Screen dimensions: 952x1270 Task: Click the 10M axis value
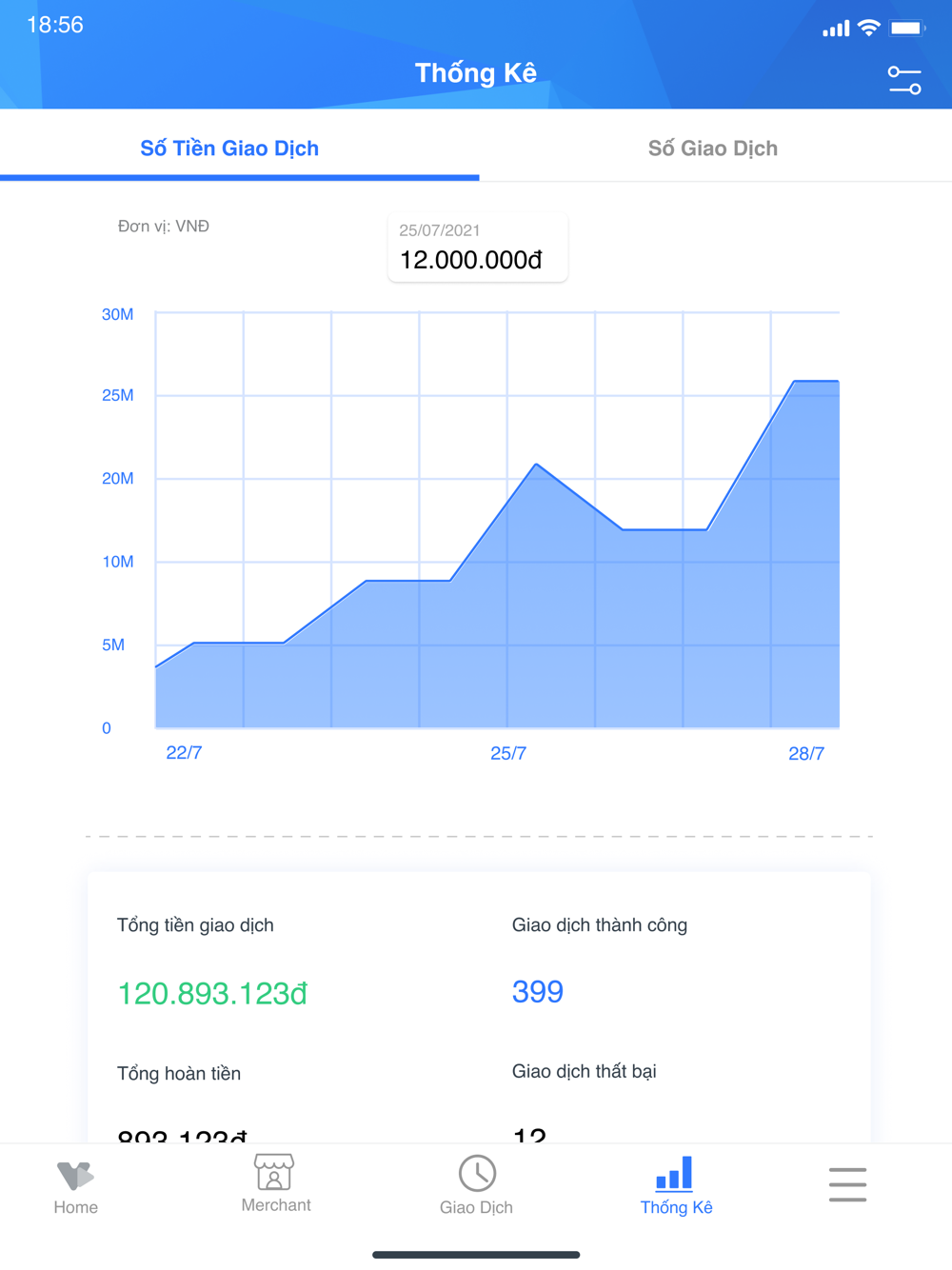tap(117, 562)
